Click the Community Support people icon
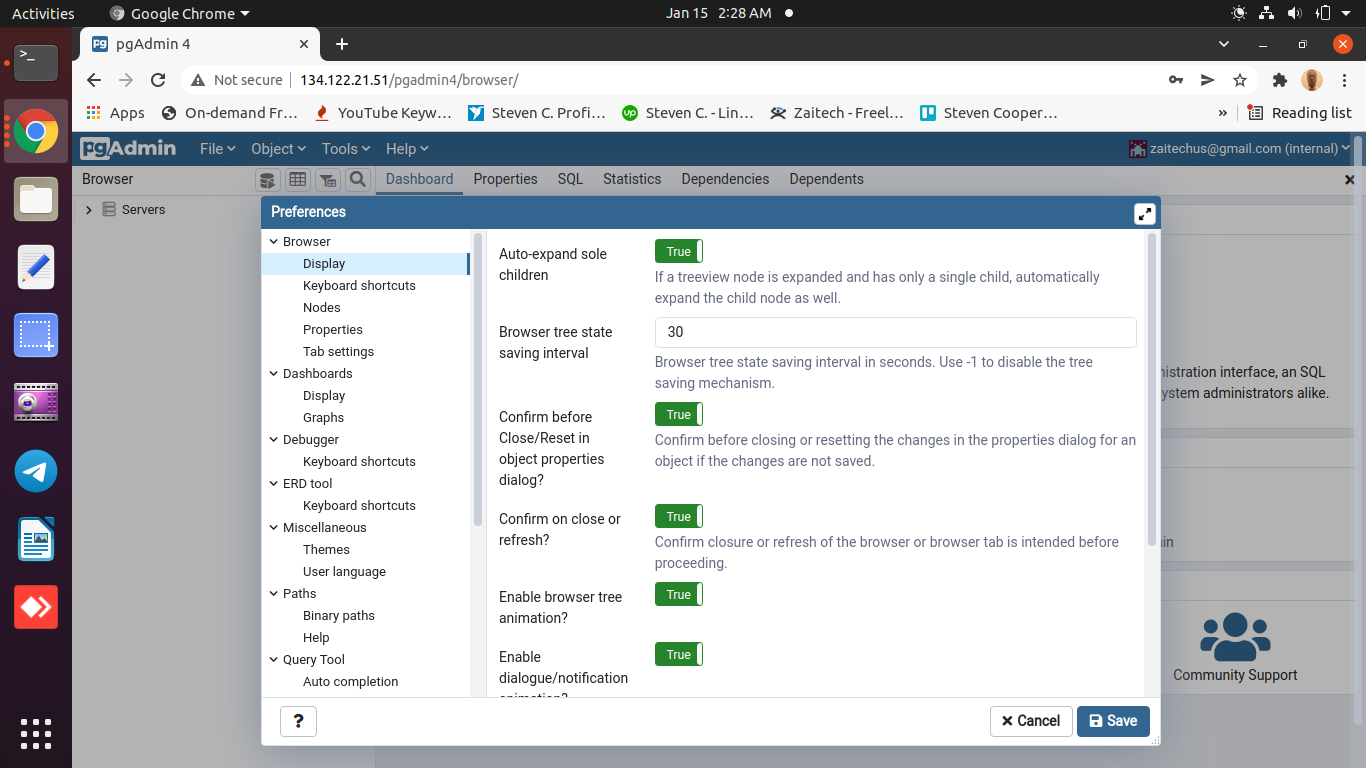 [x=1235, y=637]
